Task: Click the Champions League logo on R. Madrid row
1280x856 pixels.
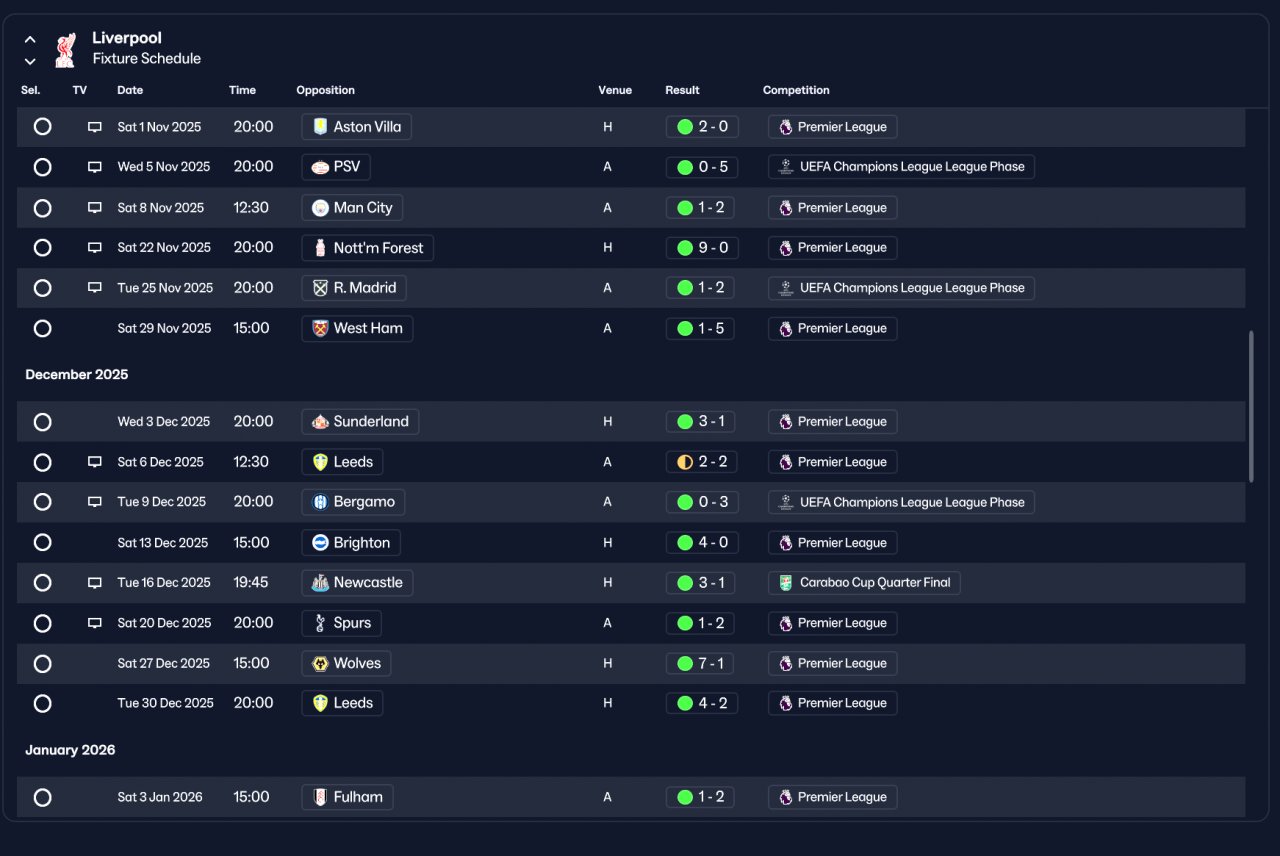Action: coord(786,288)
